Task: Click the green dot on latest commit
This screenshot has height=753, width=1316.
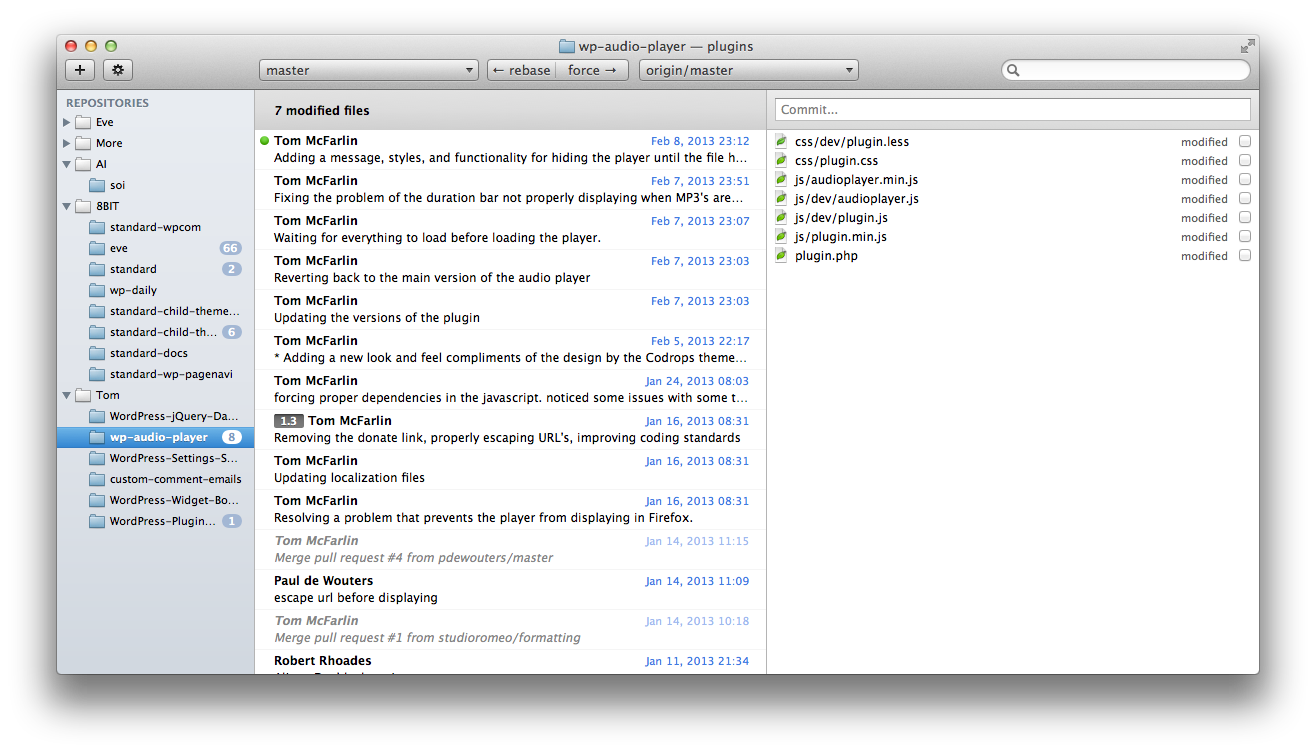Action: click(x=265, y=141)
